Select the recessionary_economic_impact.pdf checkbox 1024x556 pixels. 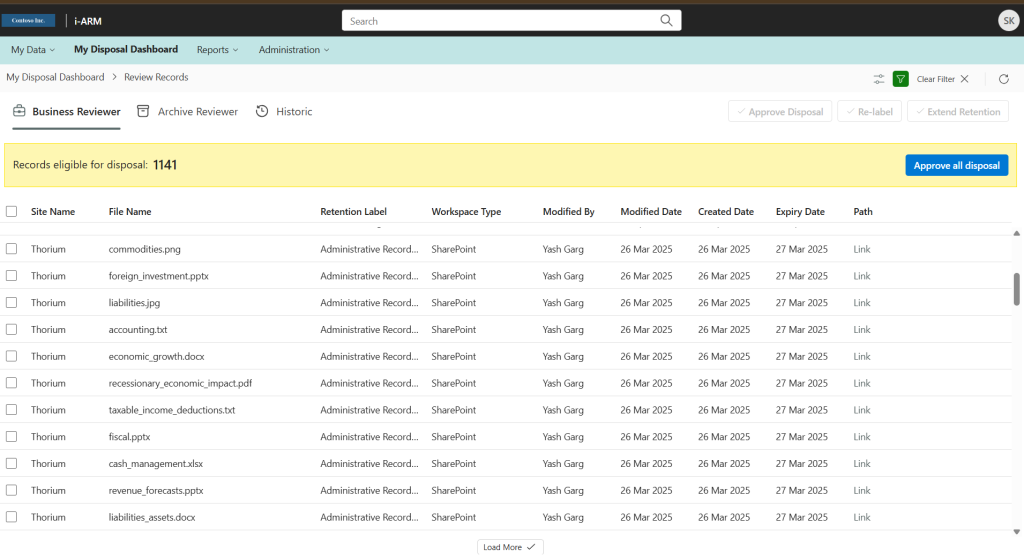pos(11,383)
